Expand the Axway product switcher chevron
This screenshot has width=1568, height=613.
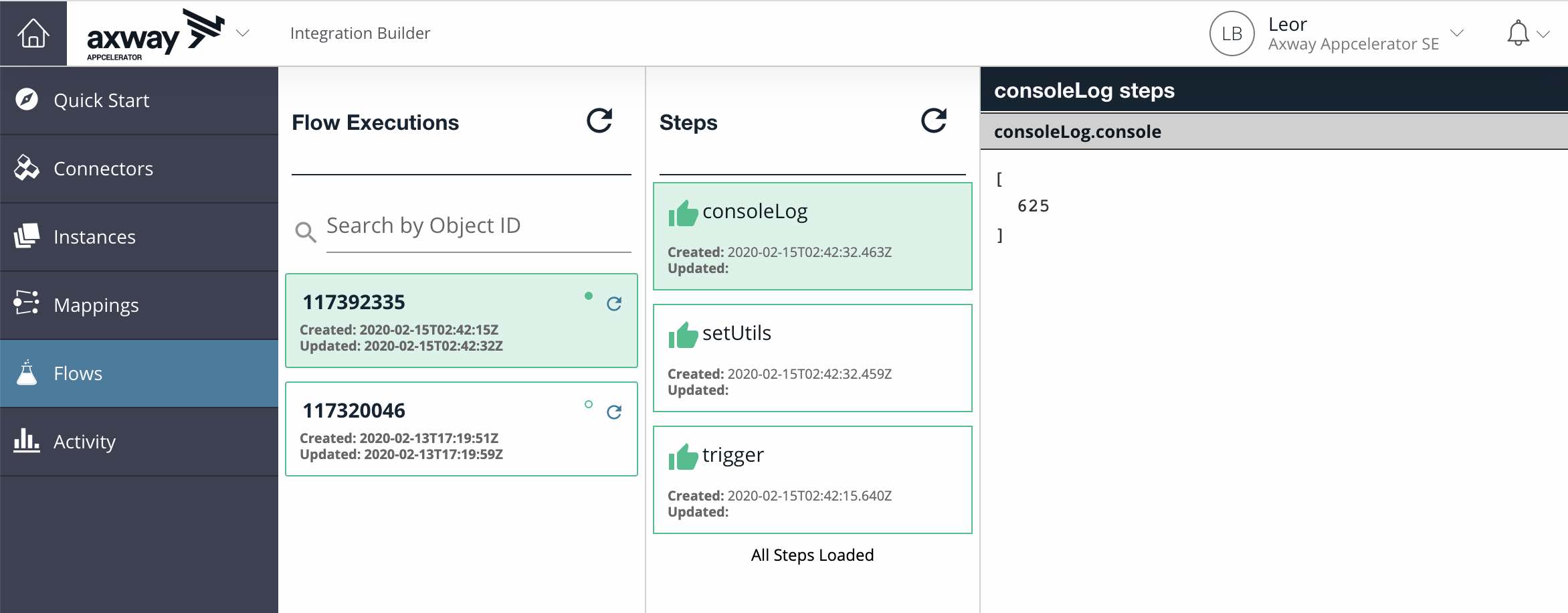pyautogui.click(x=243, y=33)
